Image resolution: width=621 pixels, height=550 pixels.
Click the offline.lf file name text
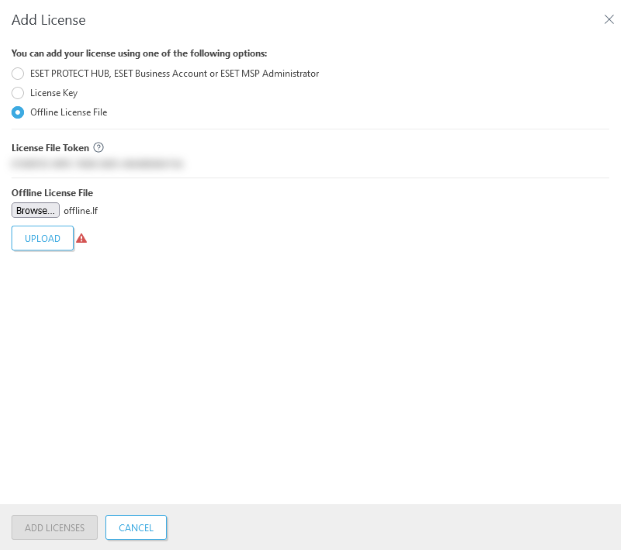(81, 211)
